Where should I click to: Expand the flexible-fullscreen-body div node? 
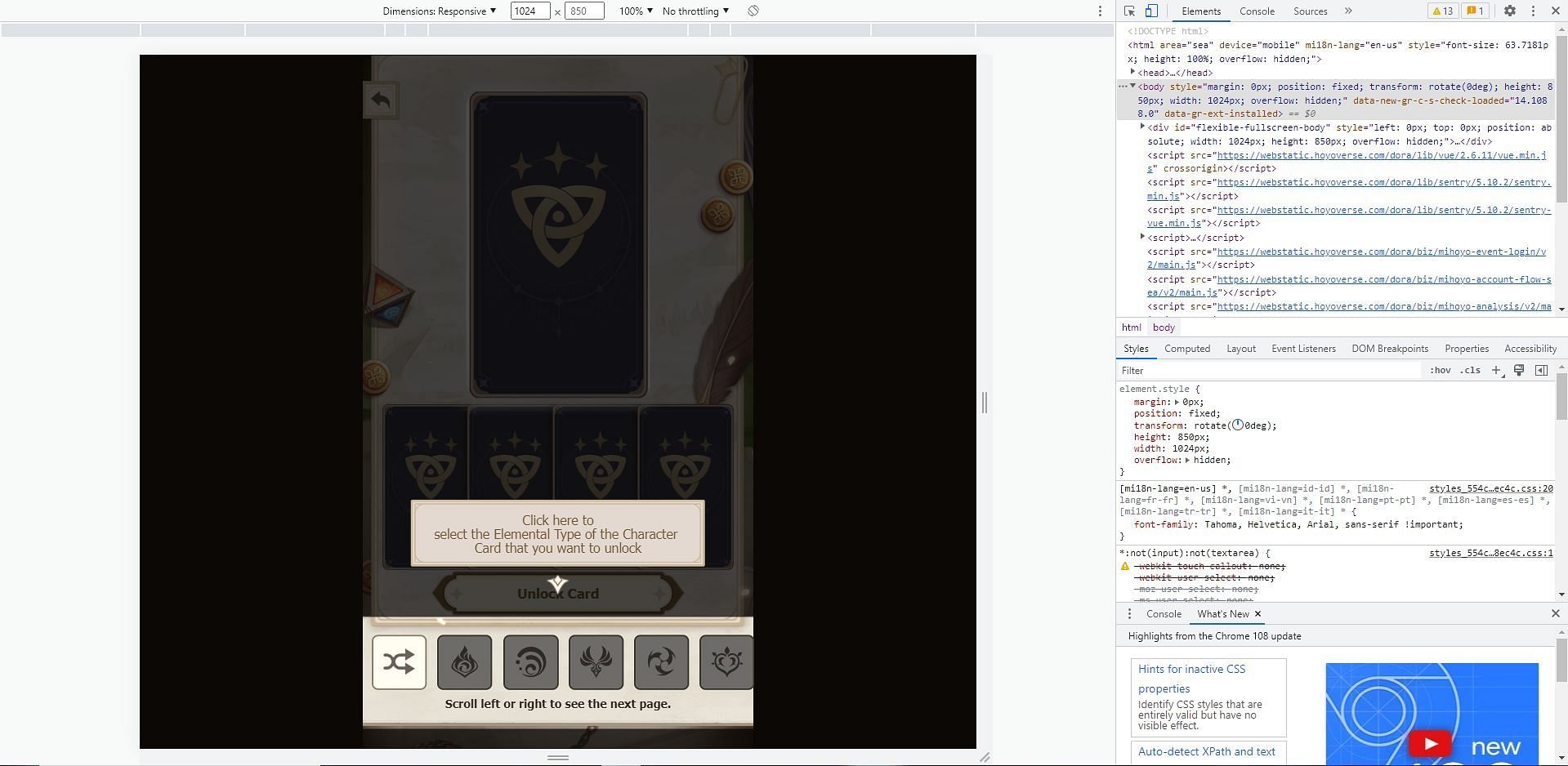[1142, 127]
